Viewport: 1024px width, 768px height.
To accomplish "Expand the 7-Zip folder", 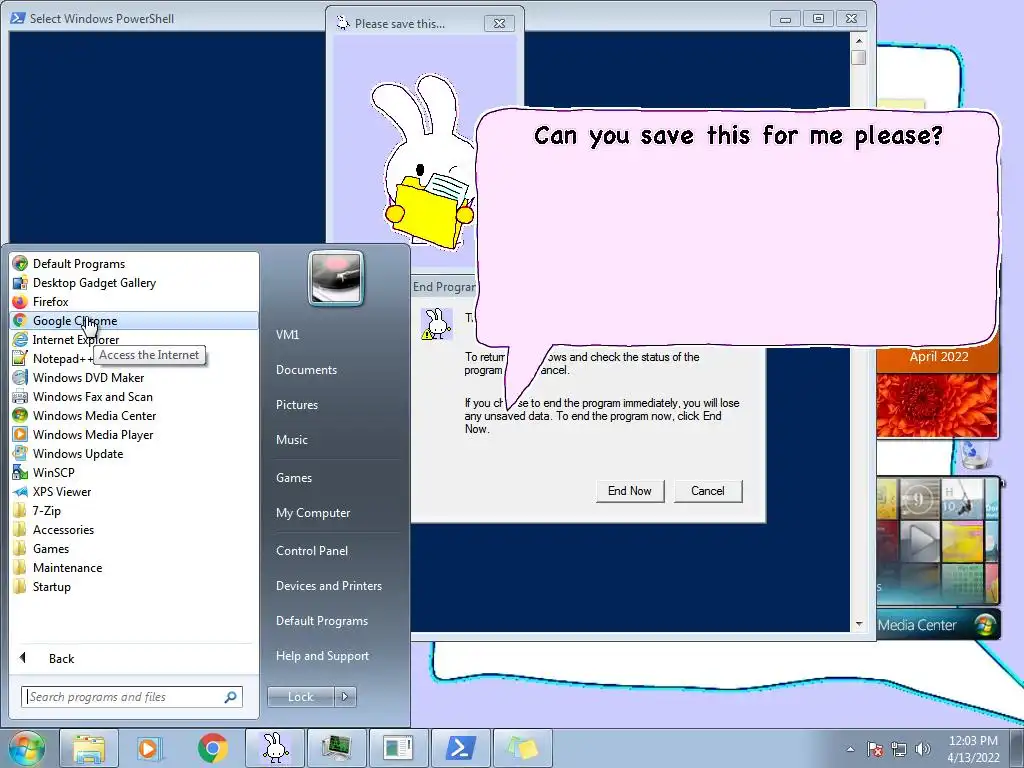I will (134, 511).
